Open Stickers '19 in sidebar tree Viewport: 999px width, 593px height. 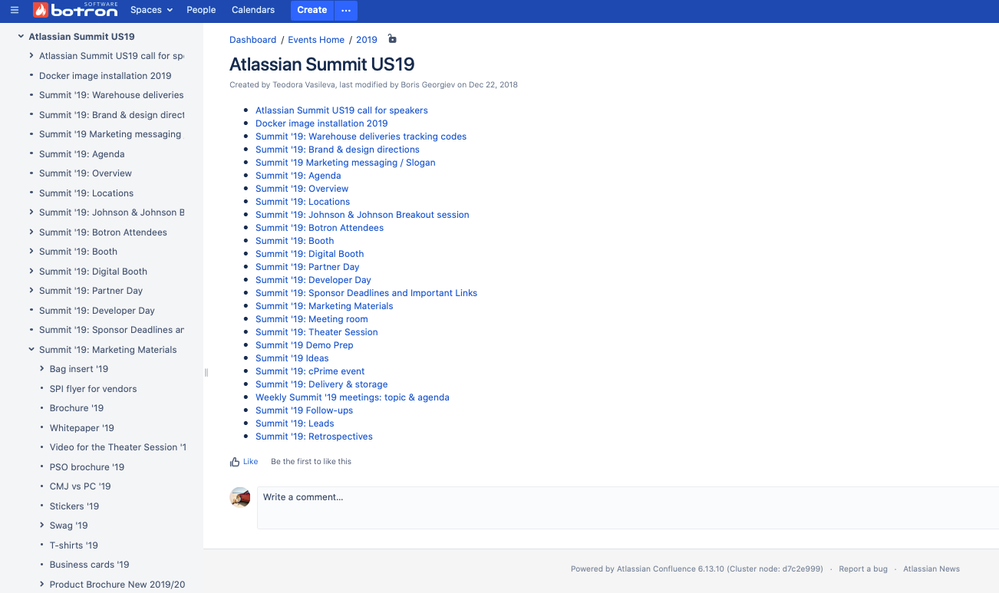74,506
